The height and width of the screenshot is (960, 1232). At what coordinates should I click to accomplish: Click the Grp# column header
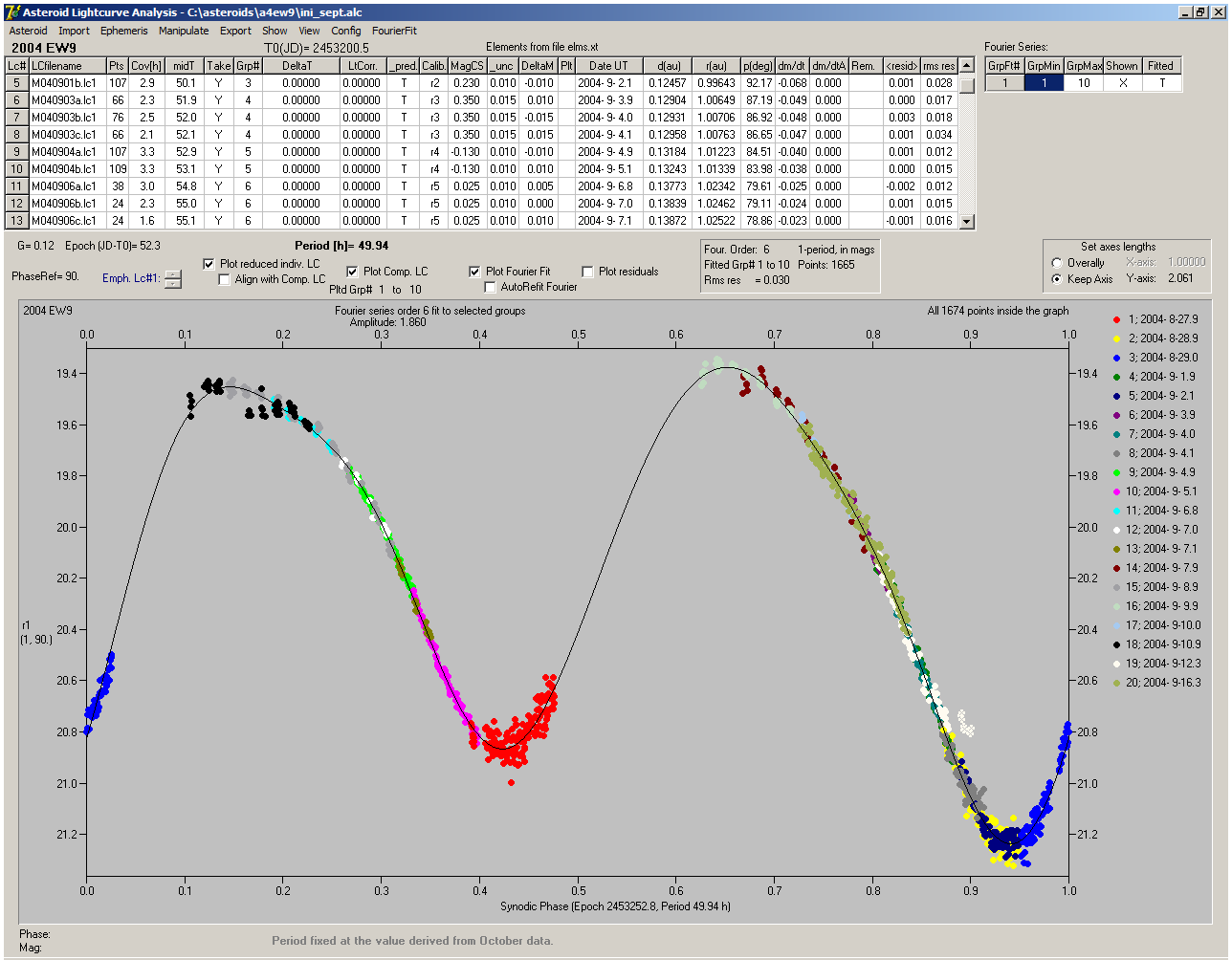pos(248,66)
